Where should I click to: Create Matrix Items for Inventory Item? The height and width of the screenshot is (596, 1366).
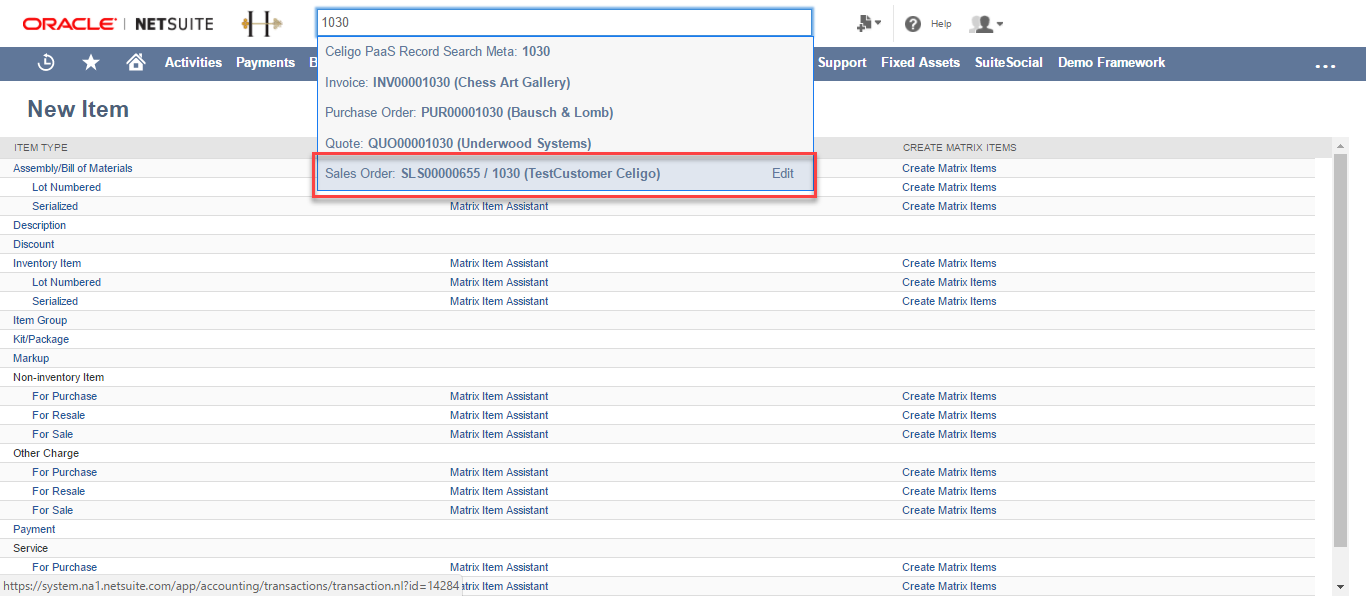(x=949, y=263)
